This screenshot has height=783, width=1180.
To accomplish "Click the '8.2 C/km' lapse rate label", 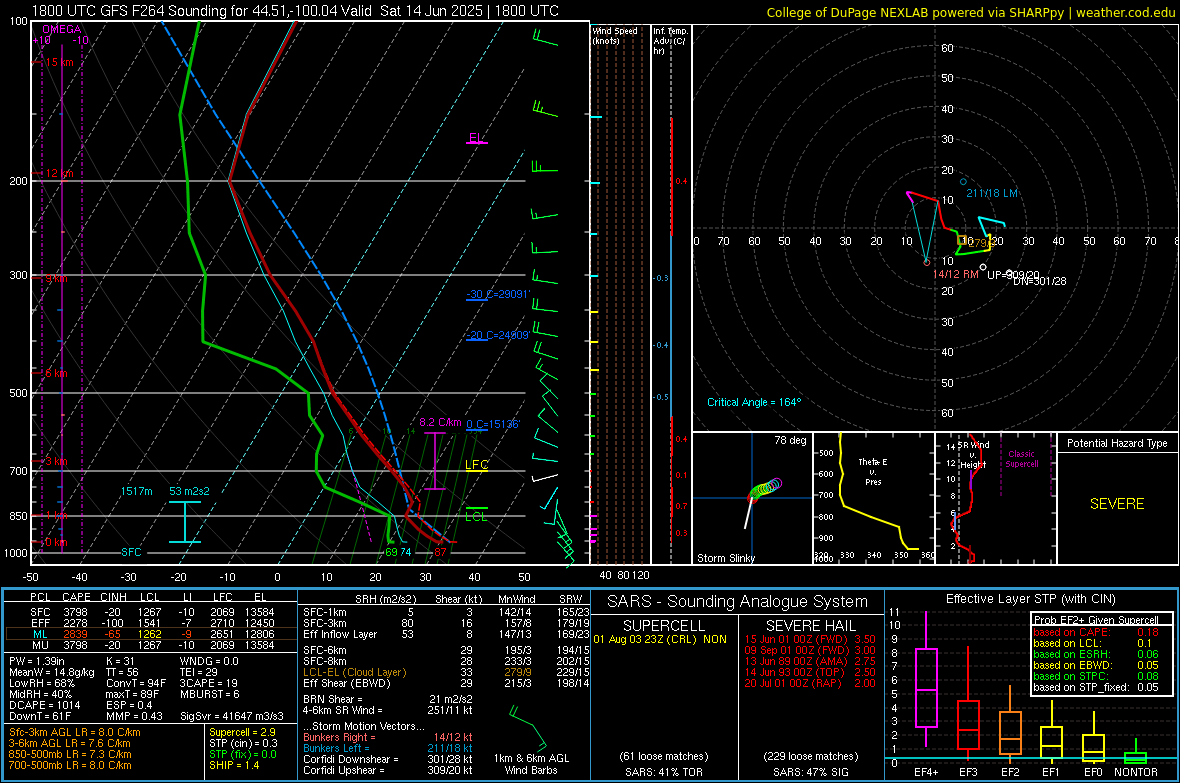I will (440, 422).
